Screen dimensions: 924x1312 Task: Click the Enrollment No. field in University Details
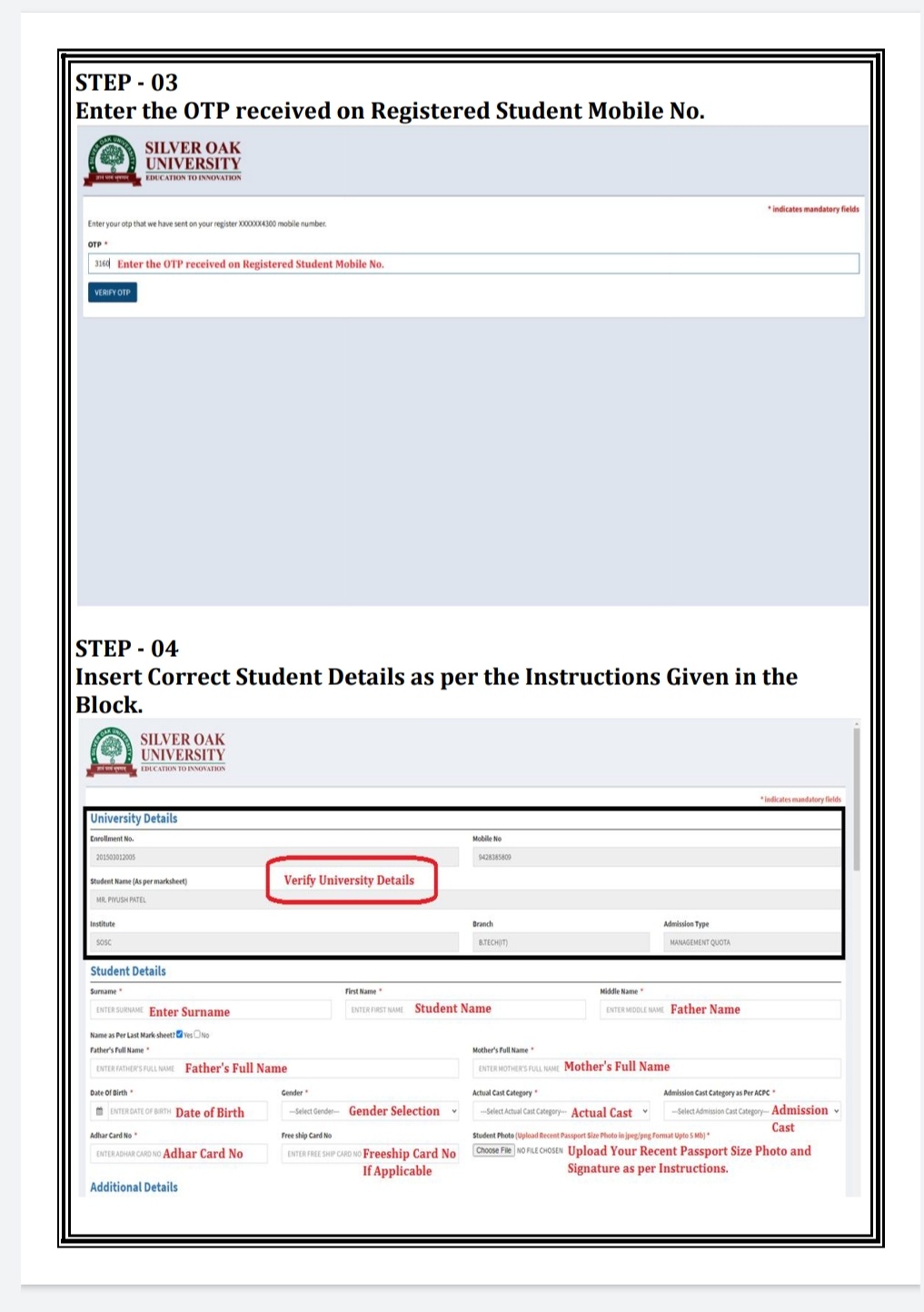(x=273, y=857)
